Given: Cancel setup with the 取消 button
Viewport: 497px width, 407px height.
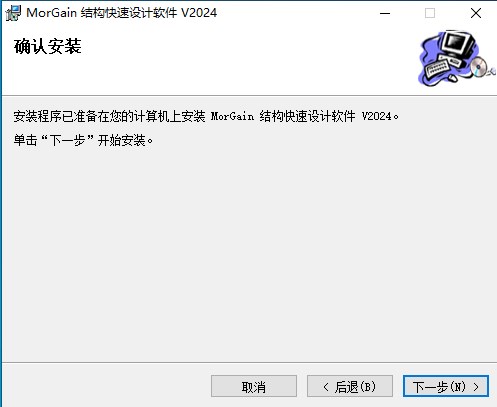Looking at the screenshot, I should (254, 386).
